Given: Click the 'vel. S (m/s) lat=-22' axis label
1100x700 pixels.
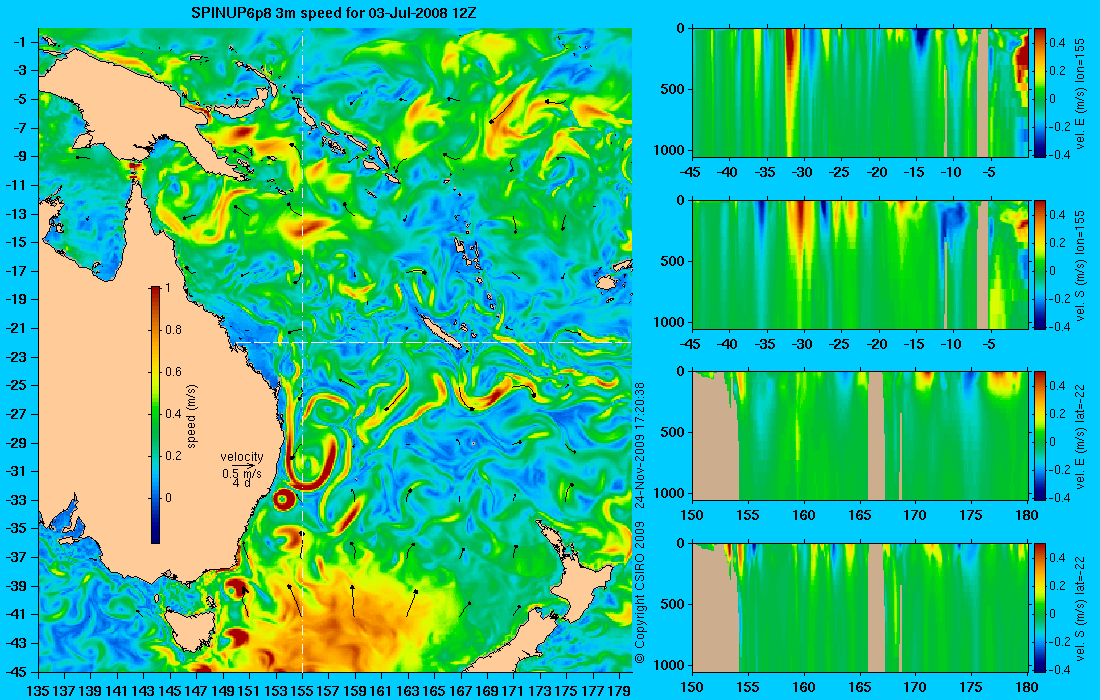Looking at the screenshot, I should click(1080, 607).
